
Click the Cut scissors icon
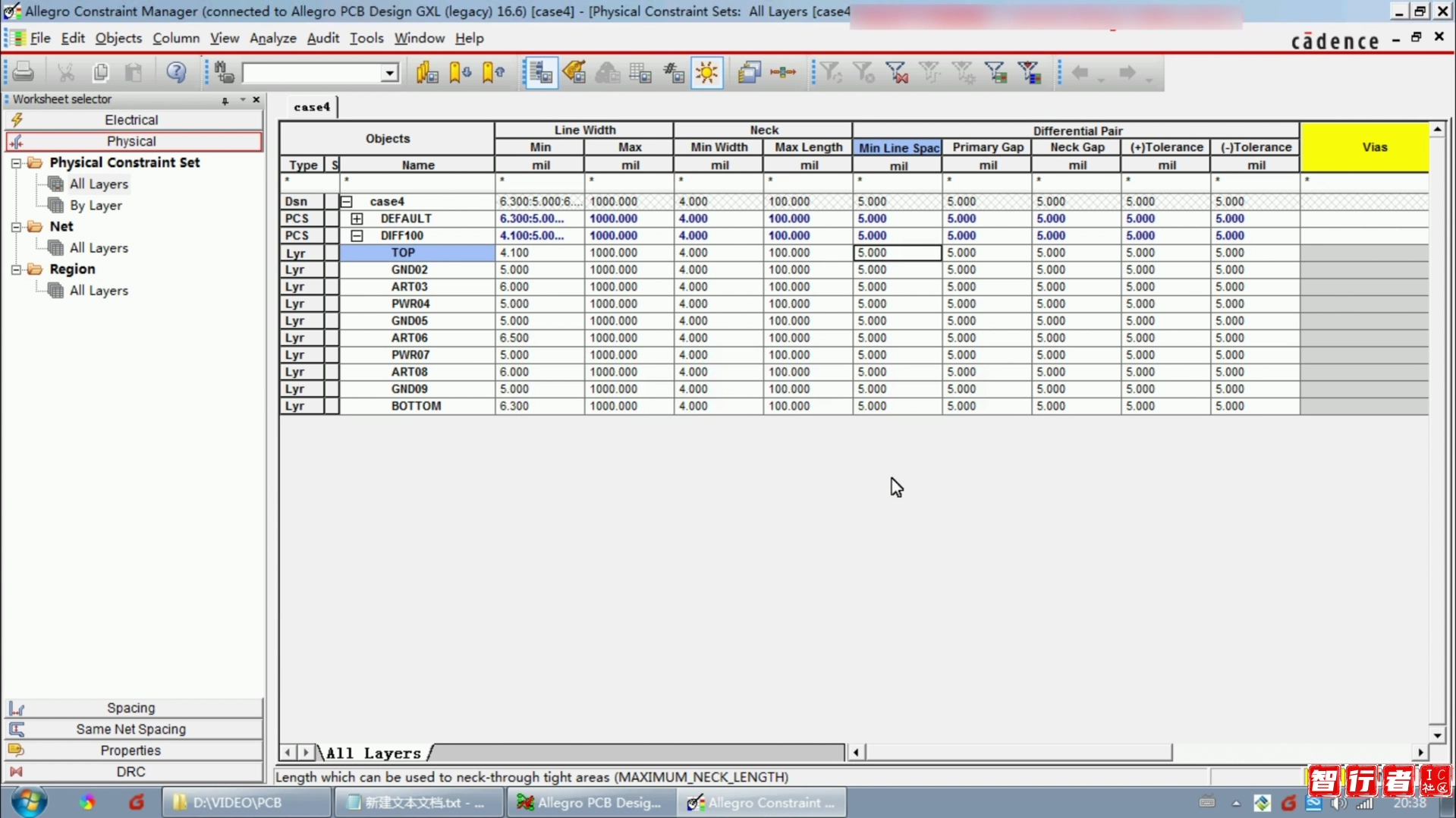pos(66,72)
